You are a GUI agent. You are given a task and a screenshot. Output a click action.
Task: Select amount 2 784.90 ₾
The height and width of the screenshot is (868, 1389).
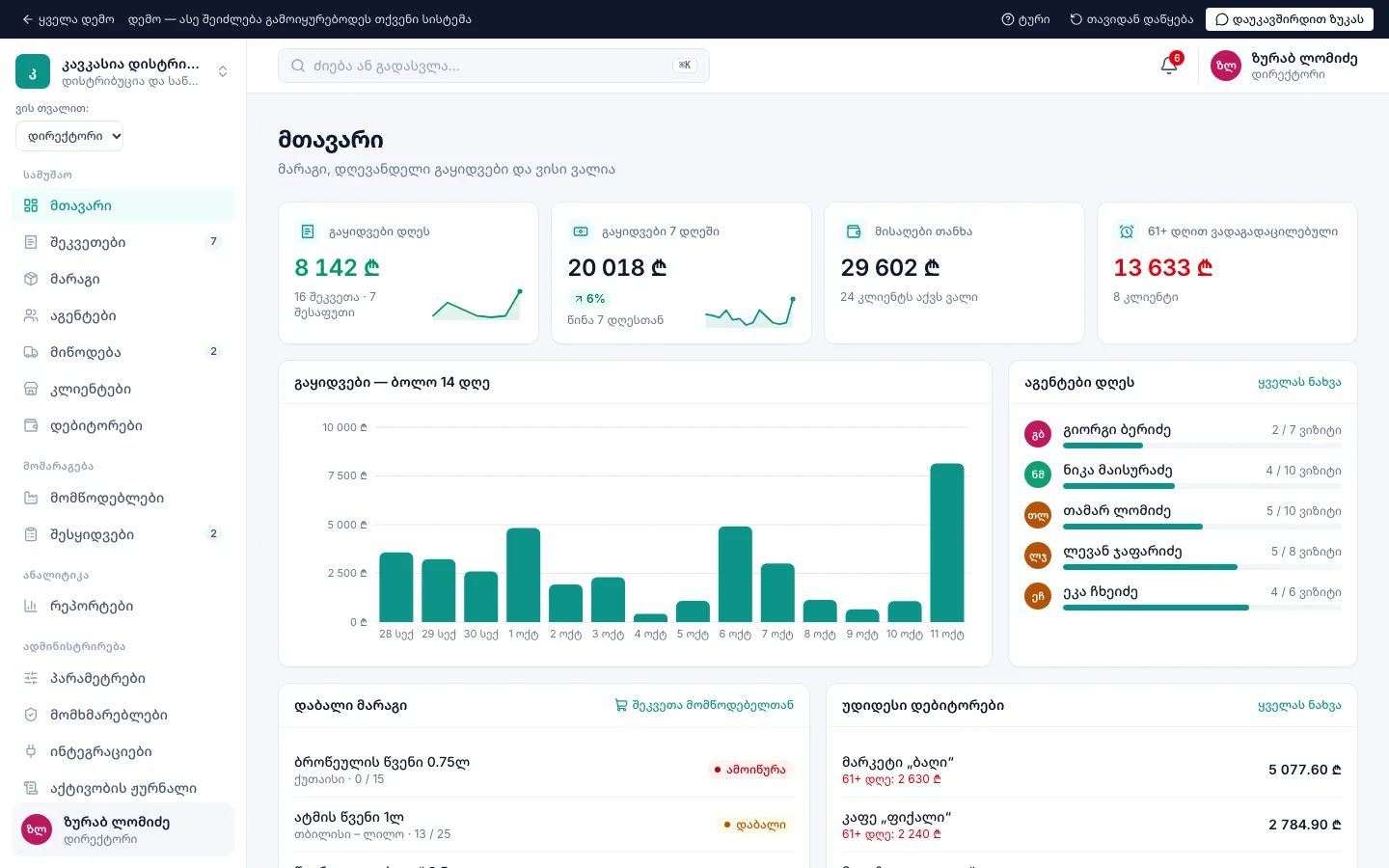coord(1305,825)
